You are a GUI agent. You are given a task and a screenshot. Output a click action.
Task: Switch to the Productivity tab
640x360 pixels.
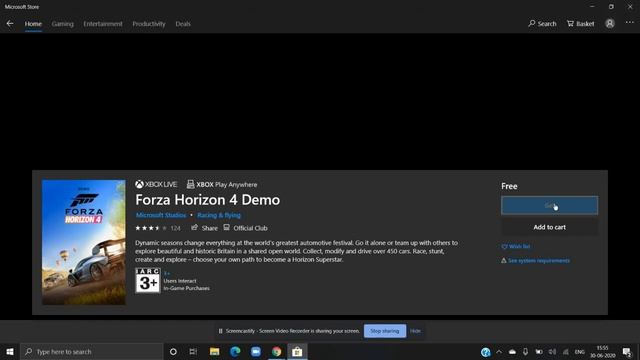(x=149, y=24)
